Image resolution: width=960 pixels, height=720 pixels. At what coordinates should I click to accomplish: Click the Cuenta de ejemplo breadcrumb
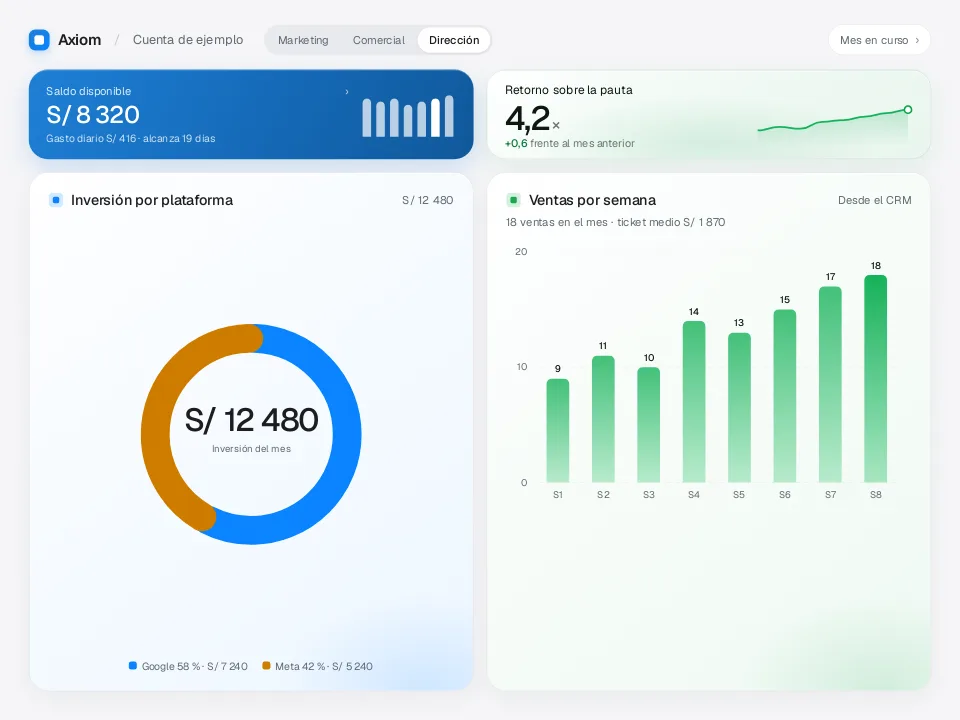pyautogui.click(x=188, y=40)
